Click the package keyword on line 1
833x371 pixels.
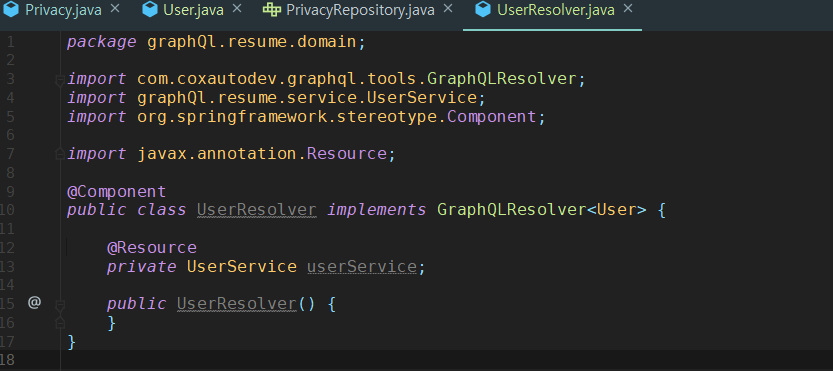101,43
